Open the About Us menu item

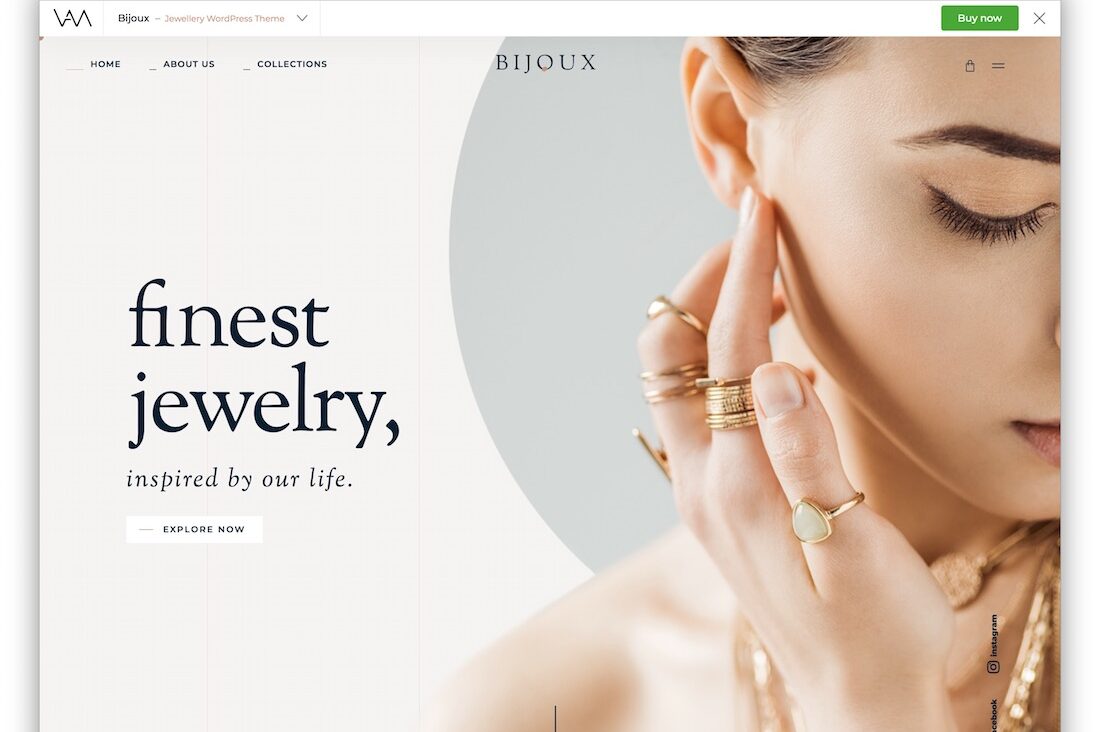point(189,64)
